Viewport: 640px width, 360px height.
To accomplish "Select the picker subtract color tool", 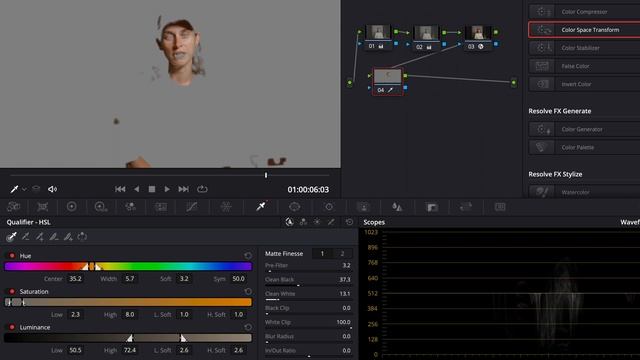I will pos(26,236).
